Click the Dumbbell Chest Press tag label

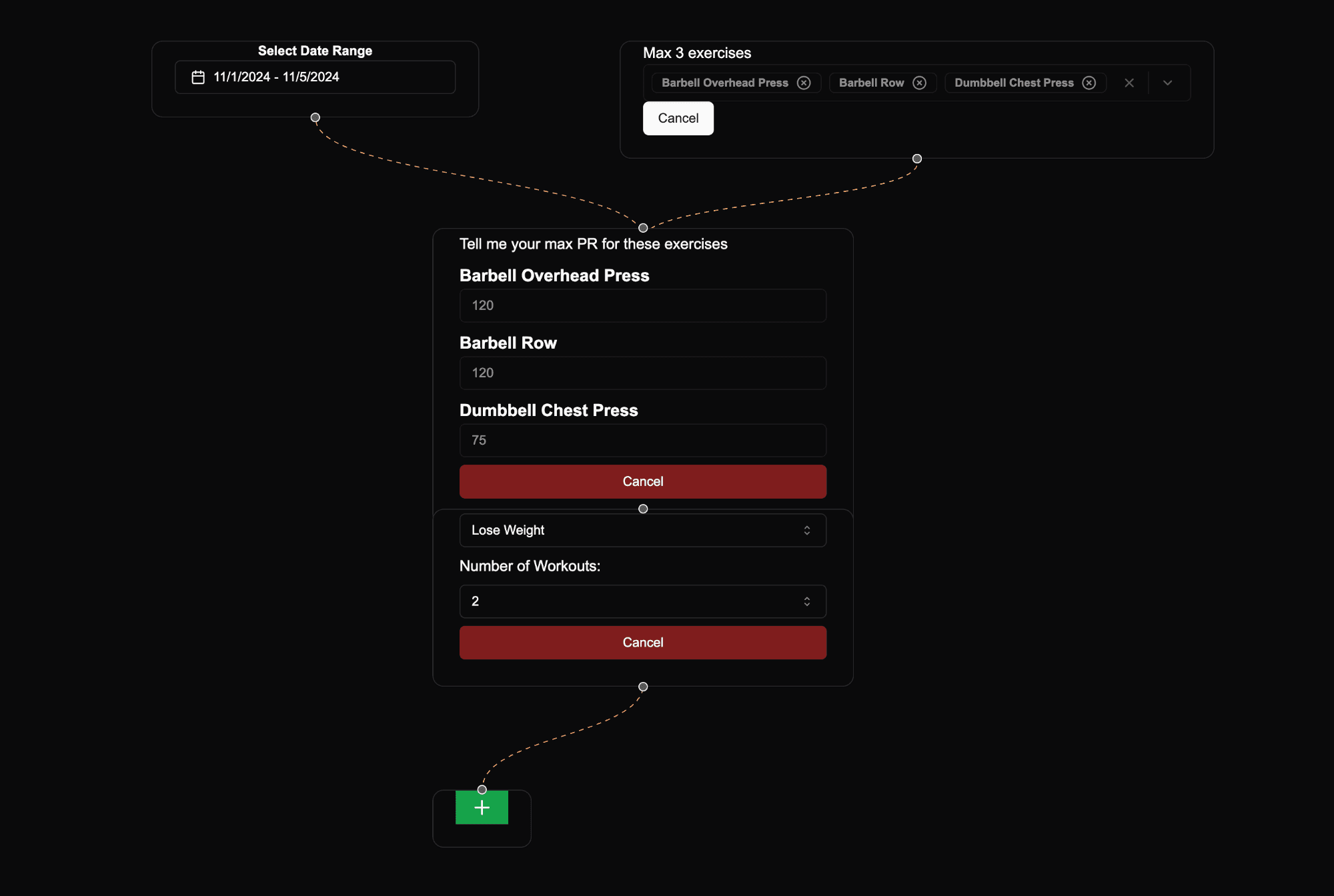[1014, 83]
